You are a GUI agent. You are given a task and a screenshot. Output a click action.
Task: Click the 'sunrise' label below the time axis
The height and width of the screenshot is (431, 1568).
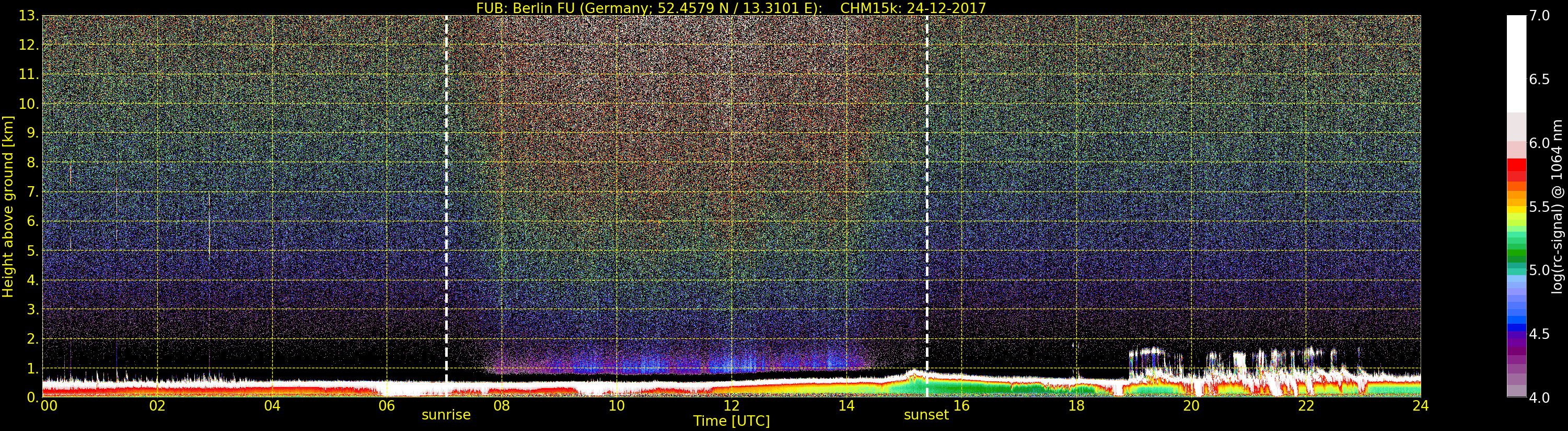click(446, 415)
